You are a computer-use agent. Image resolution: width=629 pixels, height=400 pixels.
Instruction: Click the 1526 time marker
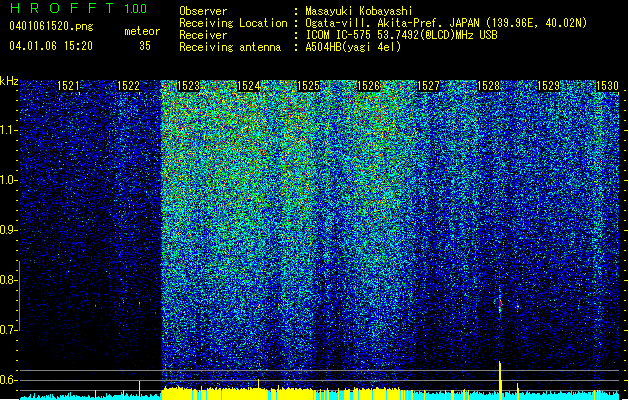(x=368, y=86)
